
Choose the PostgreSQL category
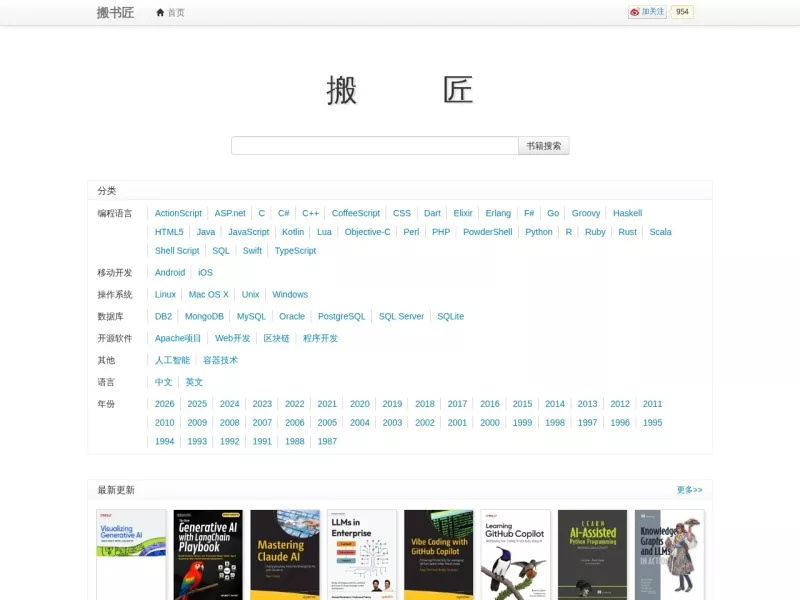click(x=342, y=316)
